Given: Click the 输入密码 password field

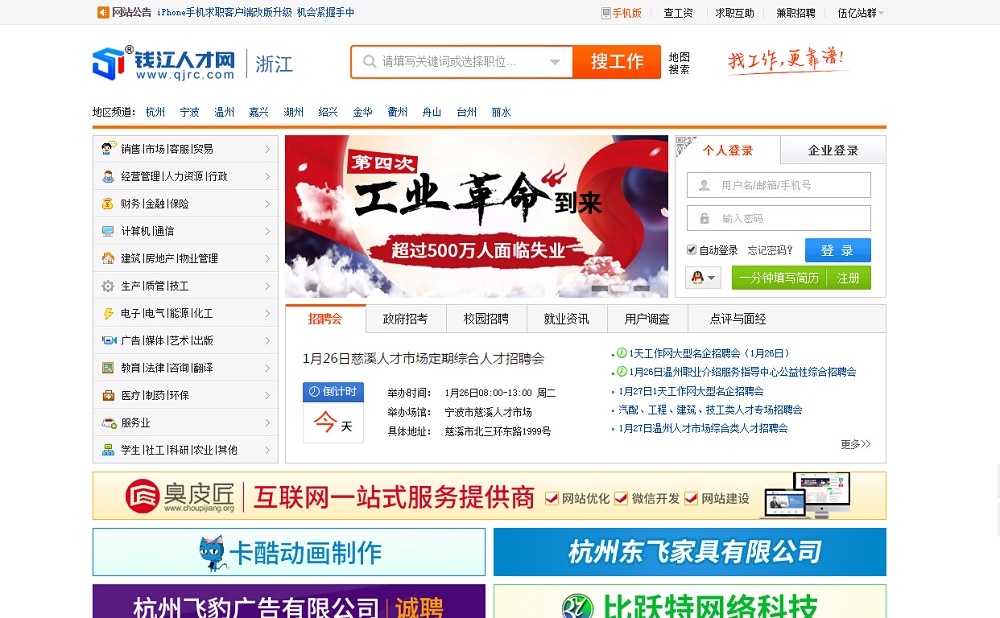Looking at the screenshot, I should pos(779,218).
